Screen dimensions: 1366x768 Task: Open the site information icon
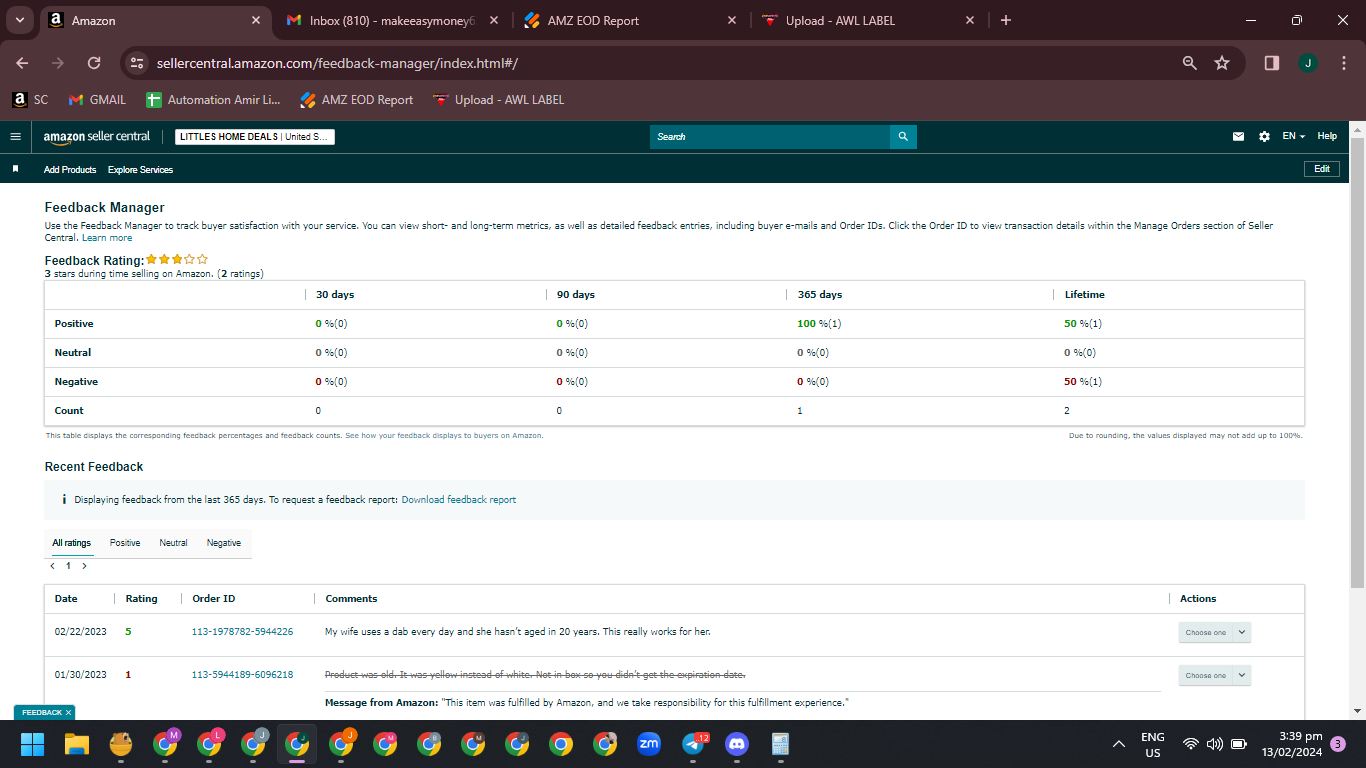pyautogui.click(x=137, y=63)
